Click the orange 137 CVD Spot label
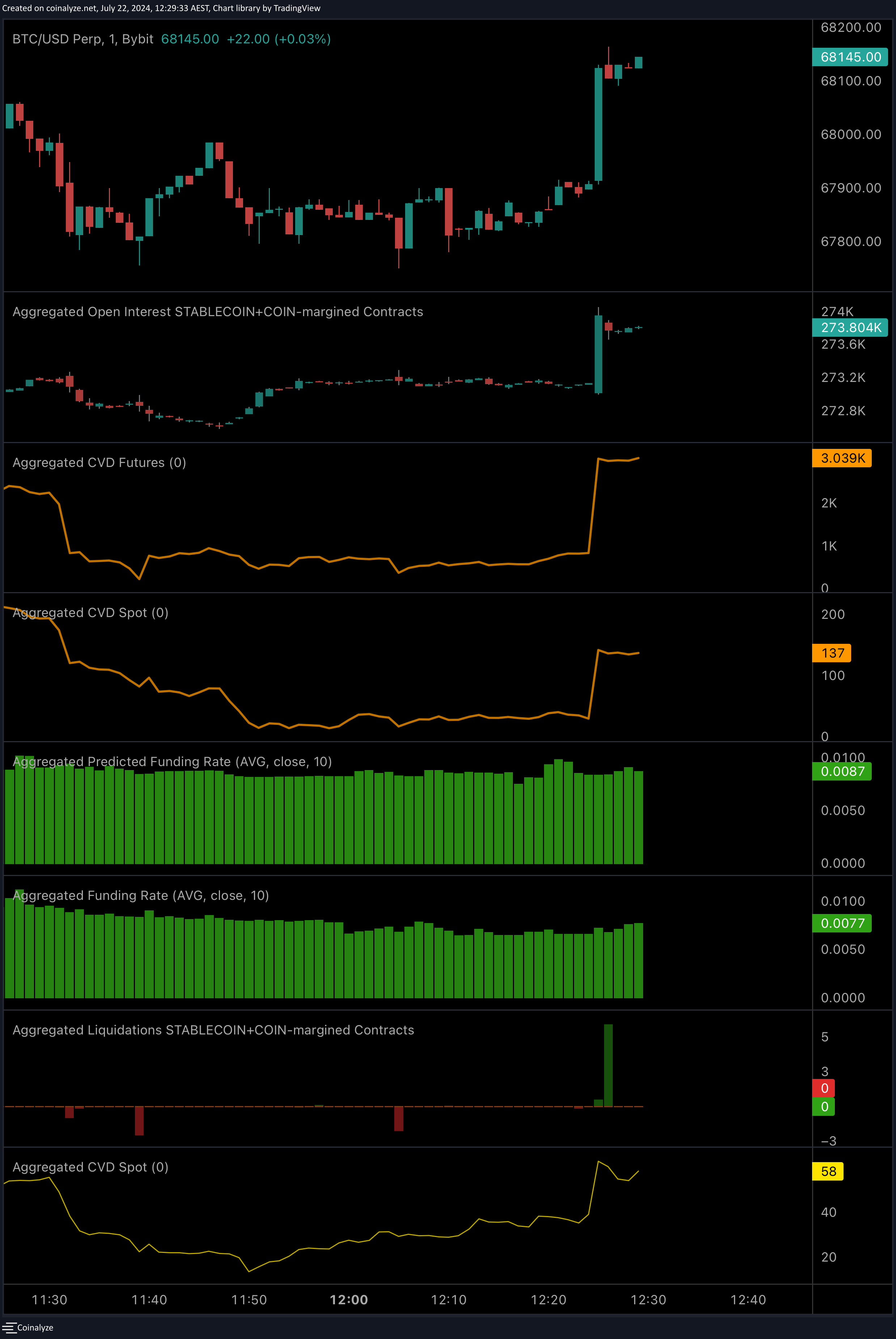896x1339 pixels. 831,653
